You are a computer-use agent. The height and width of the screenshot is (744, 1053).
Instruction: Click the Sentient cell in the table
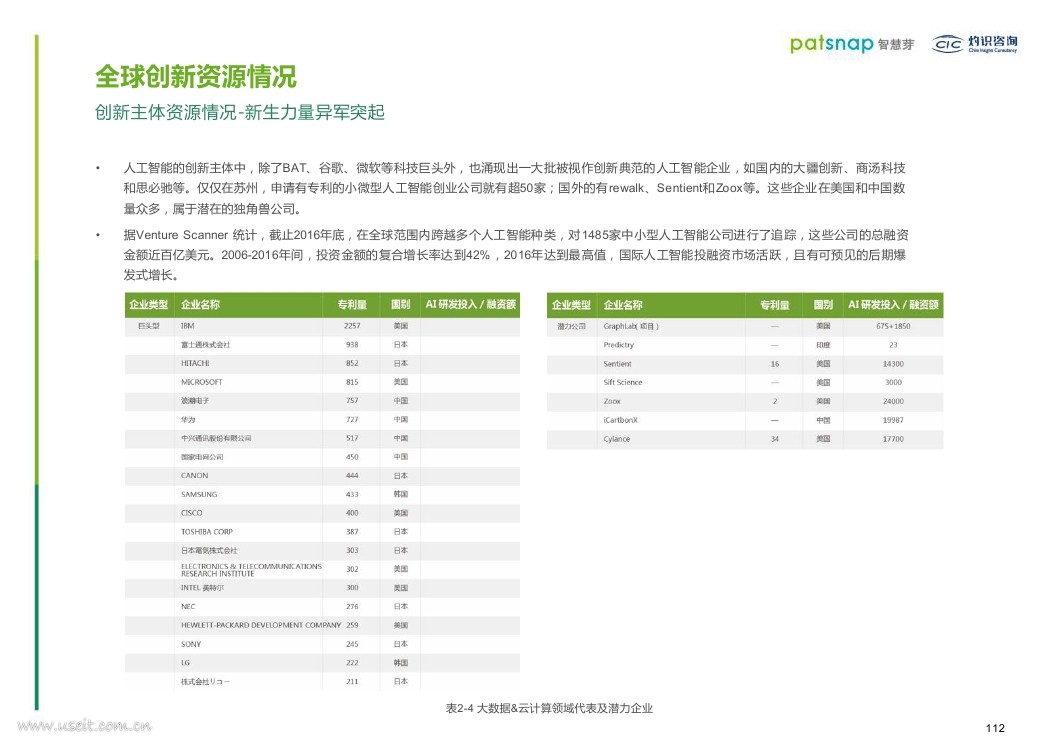617,364
